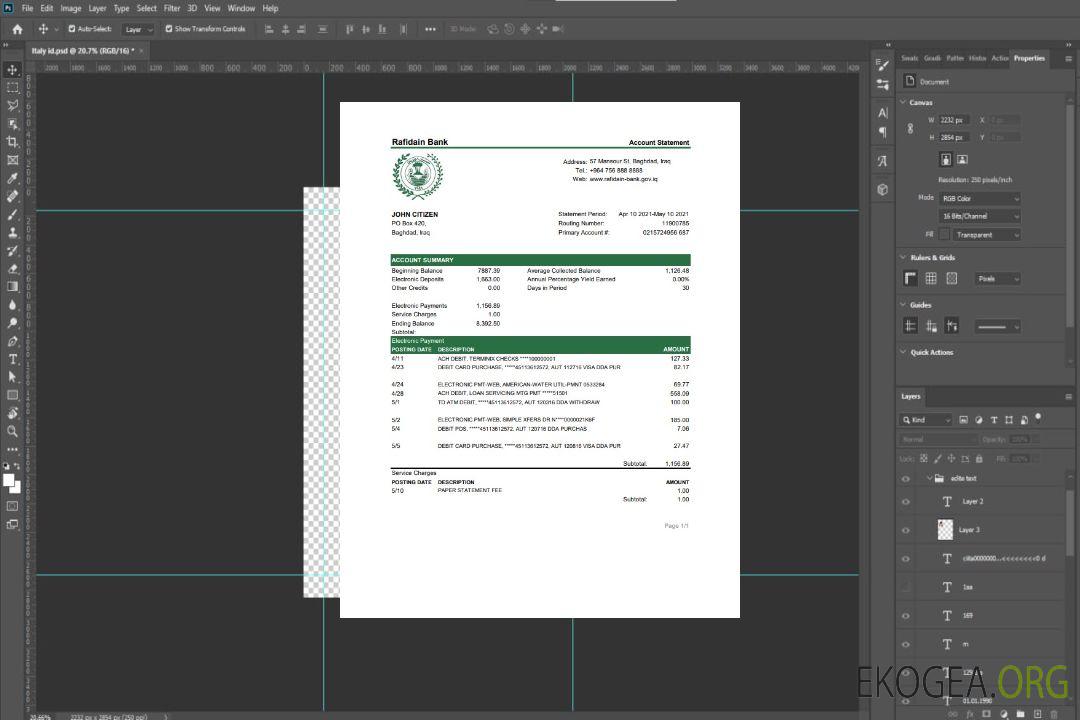Select the Rectangular Marquee tool
The width and height of the screenshot is (1080, 720).
12,88
